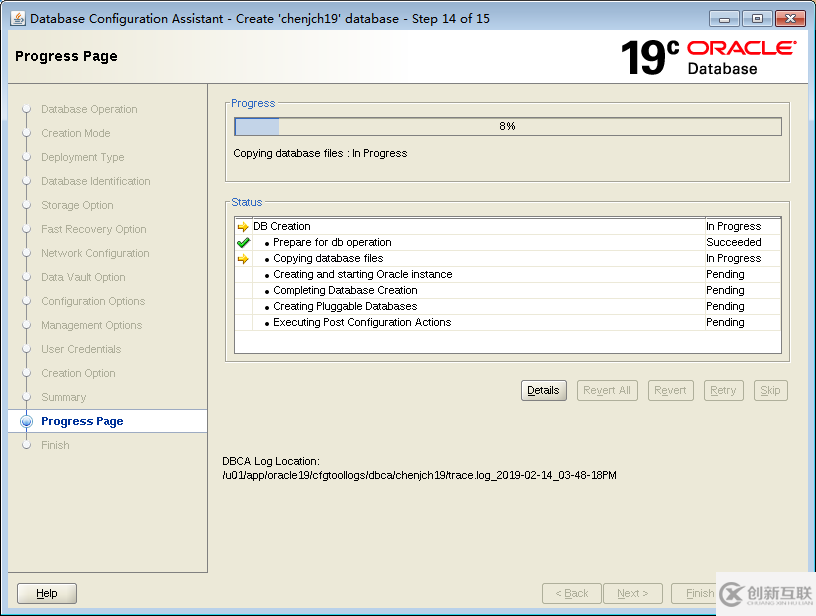
Task: Close the Database Configuration Assistant window
Action: (790, 19)
